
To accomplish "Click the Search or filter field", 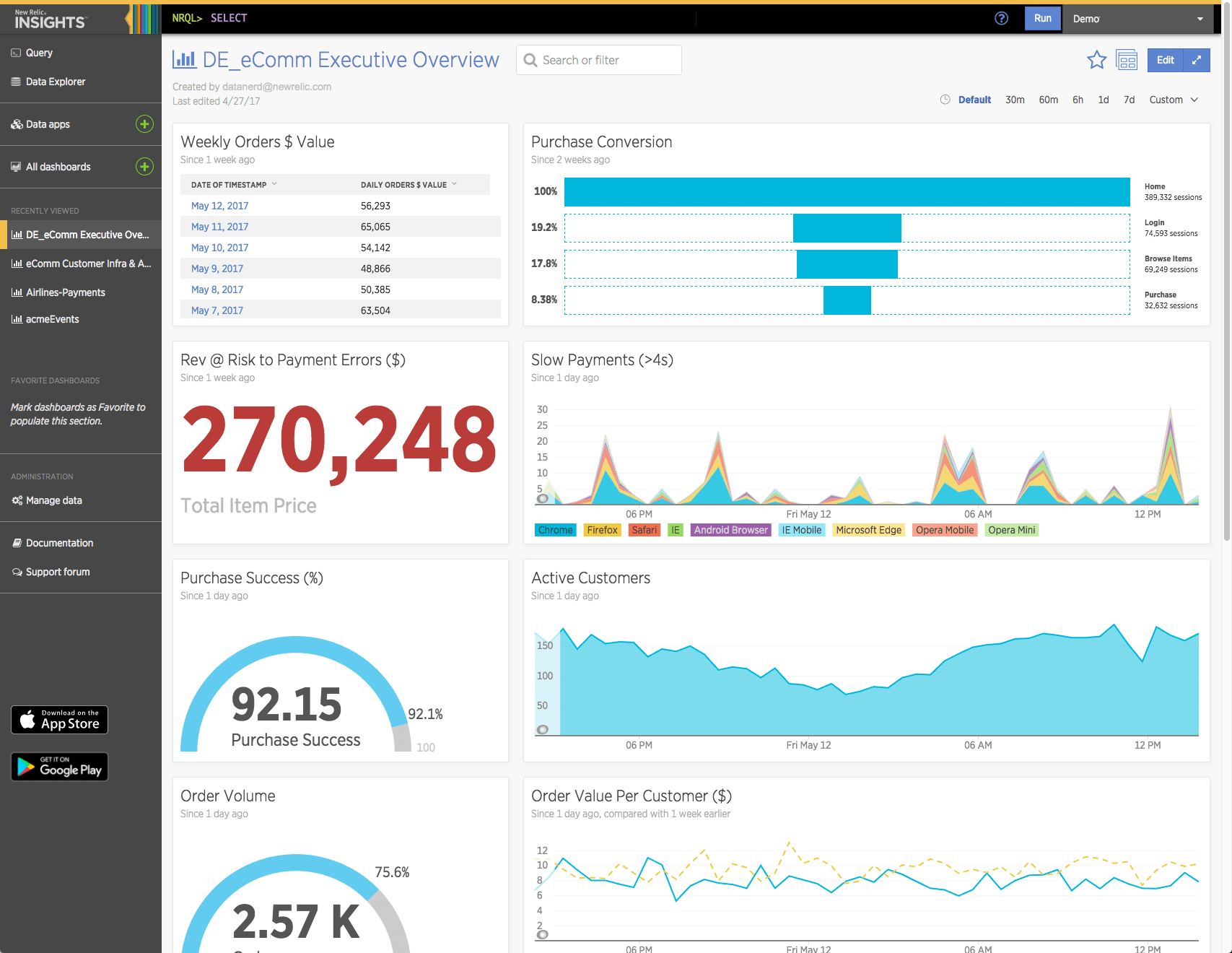I will [x=599, y=60].
